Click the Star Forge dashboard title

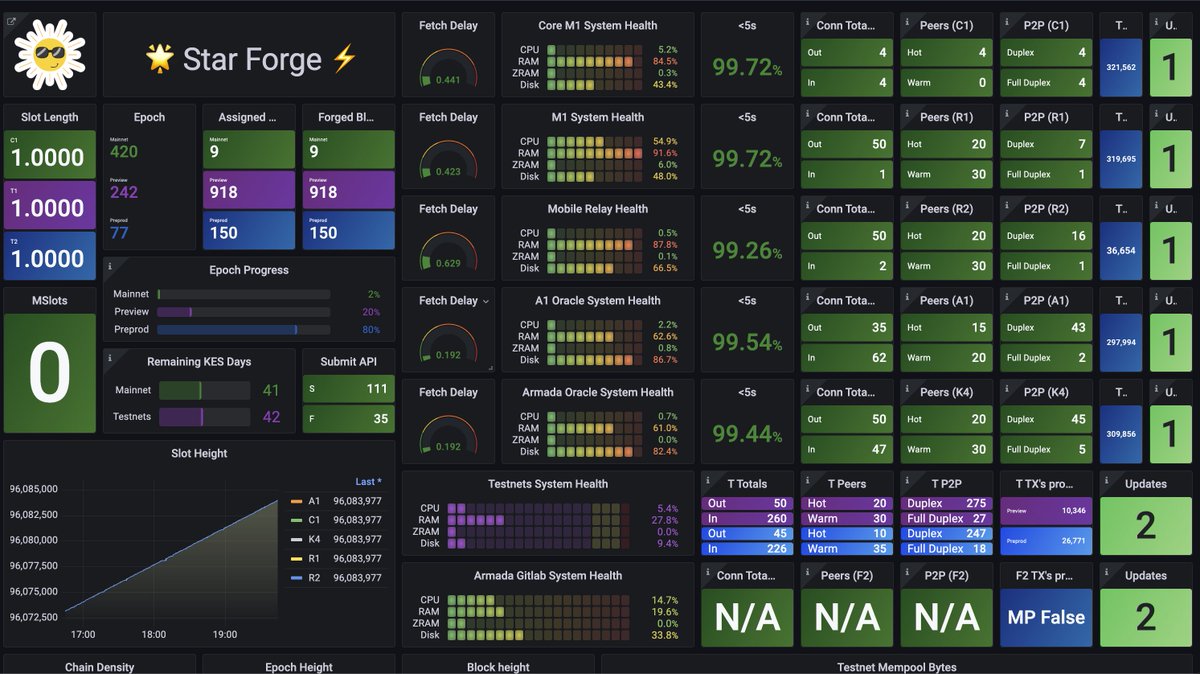pos(251,59)
